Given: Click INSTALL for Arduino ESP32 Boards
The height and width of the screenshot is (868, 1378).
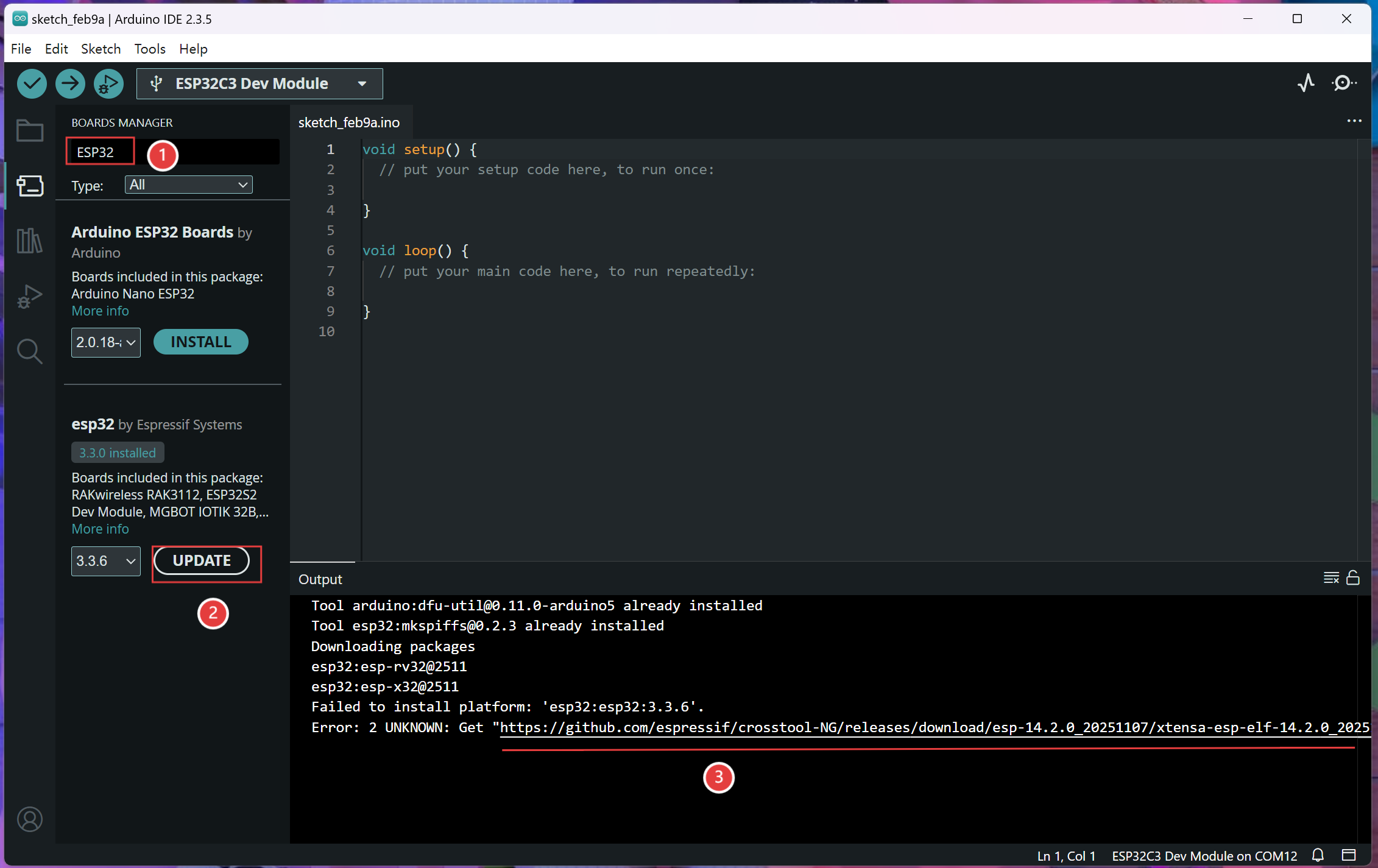Looking at the screenshot, I should pos(200,342).
